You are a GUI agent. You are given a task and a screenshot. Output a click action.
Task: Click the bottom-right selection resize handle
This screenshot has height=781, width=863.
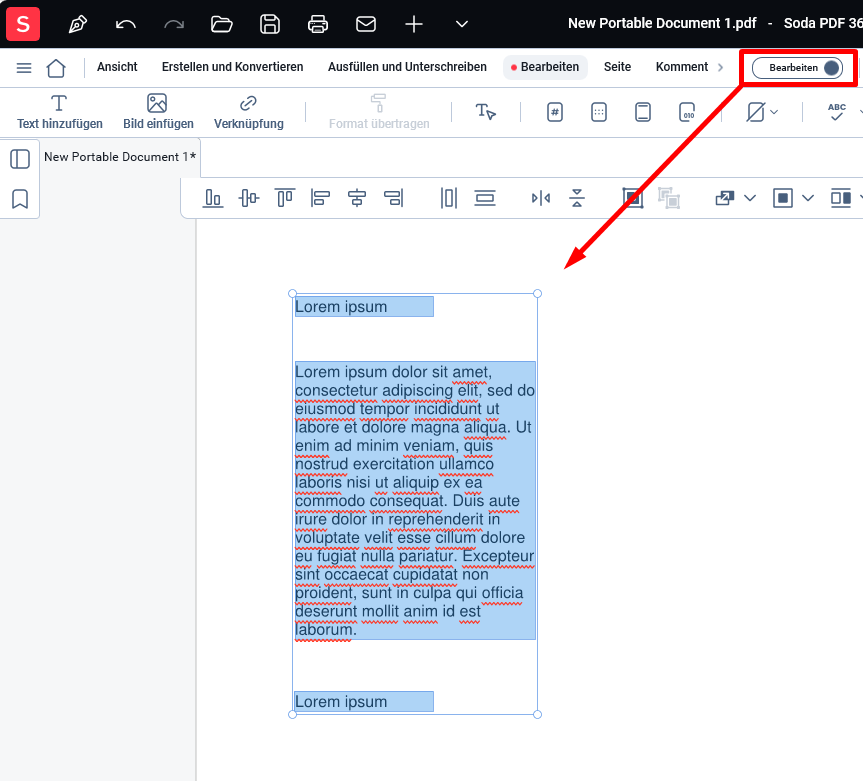[538, 714]
